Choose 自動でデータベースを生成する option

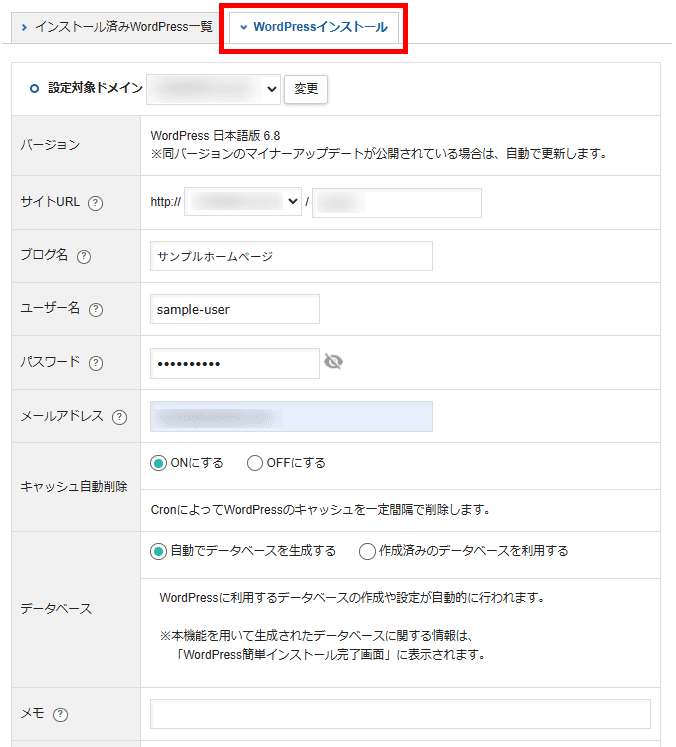click(158, 551)
